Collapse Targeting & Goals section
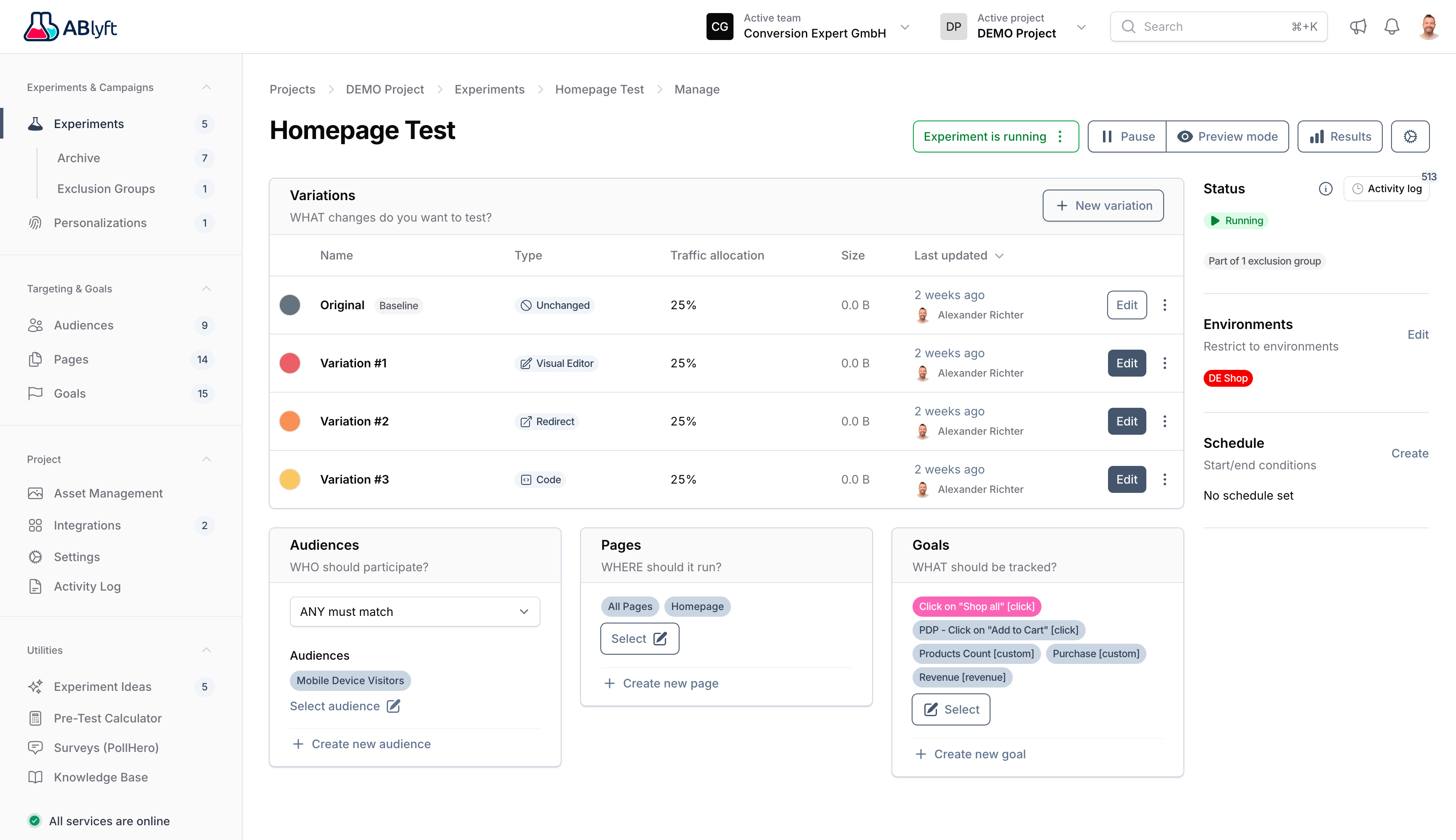 206,289
